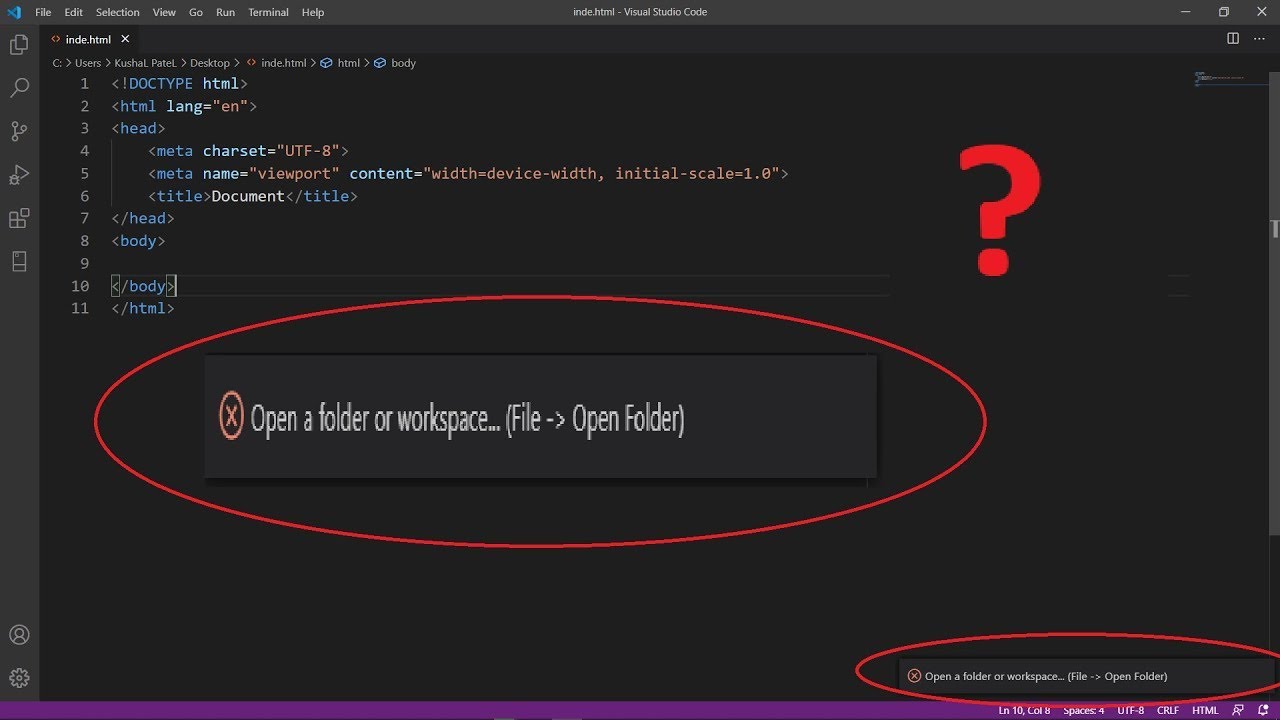
Task: Click the error icon in the small notification toast
Action: coord(914,676)
